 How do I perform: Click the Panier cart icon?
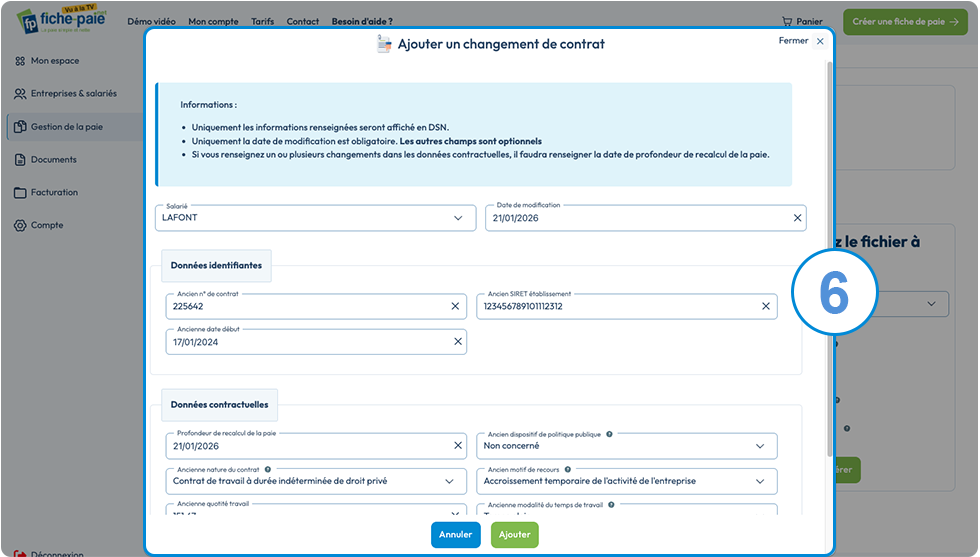tap(787, 21)
